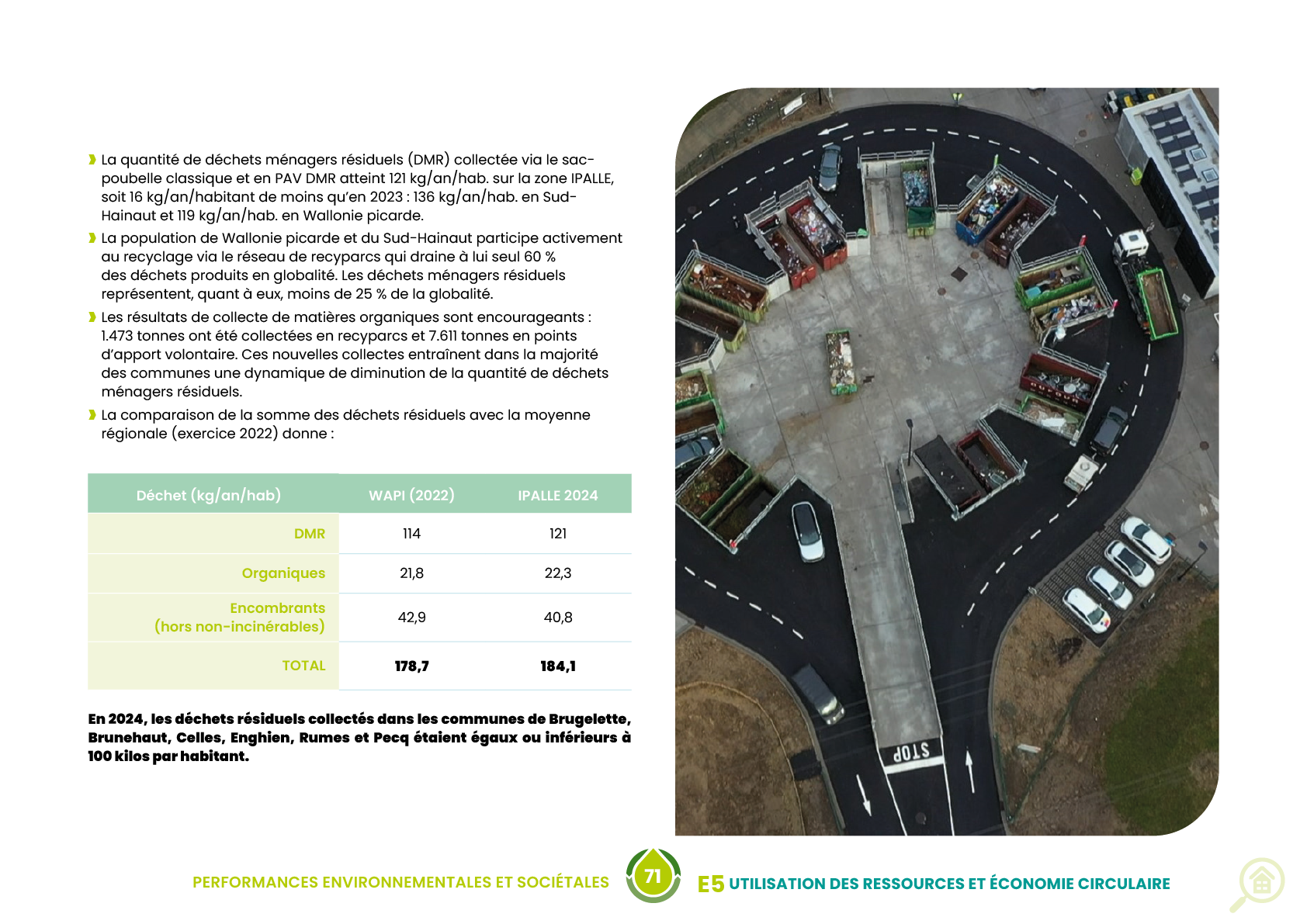This screenshot has width=1307, height=924.
Task: Click the Organiques row label
Action: [283, 573]
